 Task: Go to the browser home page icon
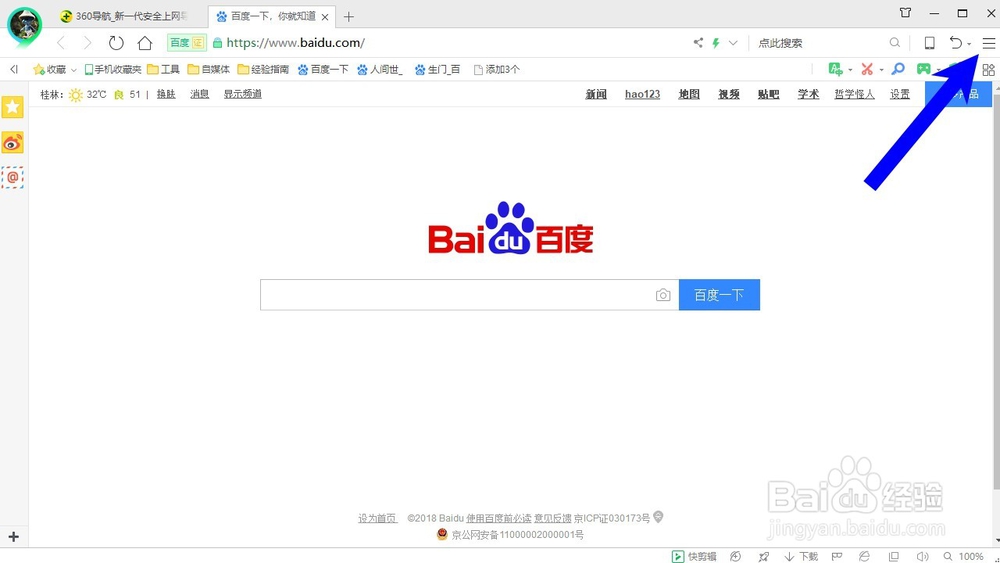[145, 43]
